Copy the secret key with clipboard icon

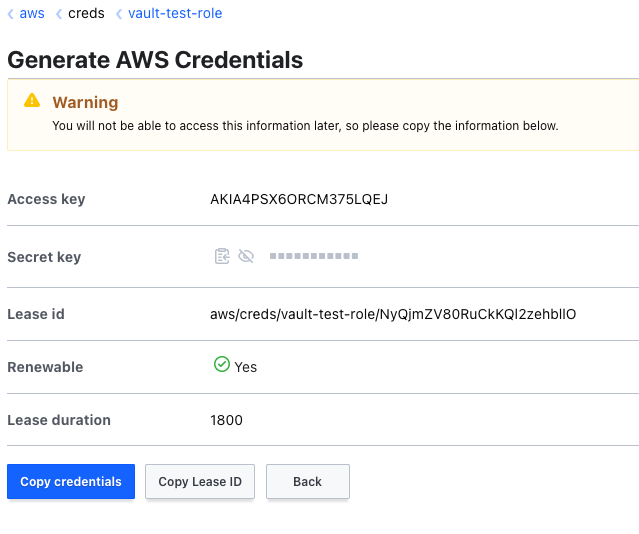(x=222, y=257)
